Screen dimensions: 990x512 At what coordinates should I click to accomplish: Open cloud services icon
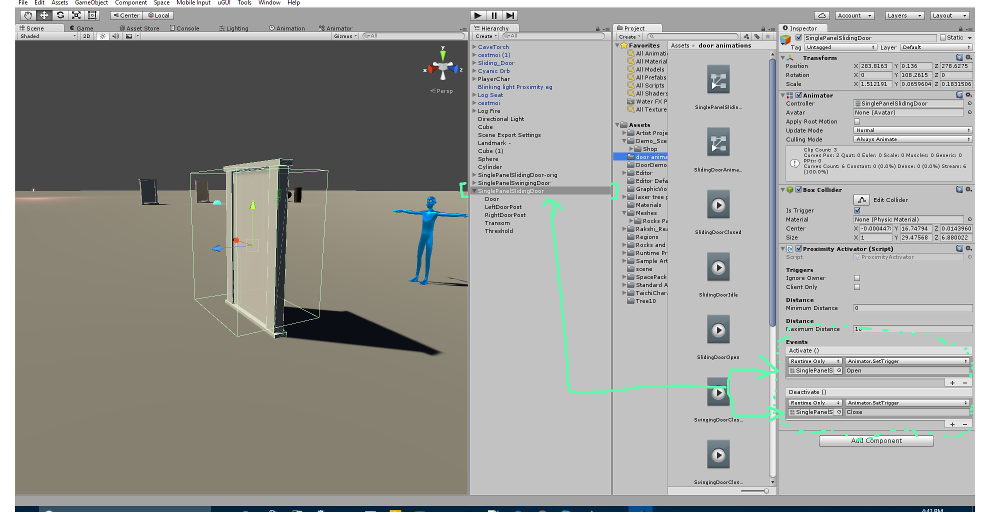821,15
